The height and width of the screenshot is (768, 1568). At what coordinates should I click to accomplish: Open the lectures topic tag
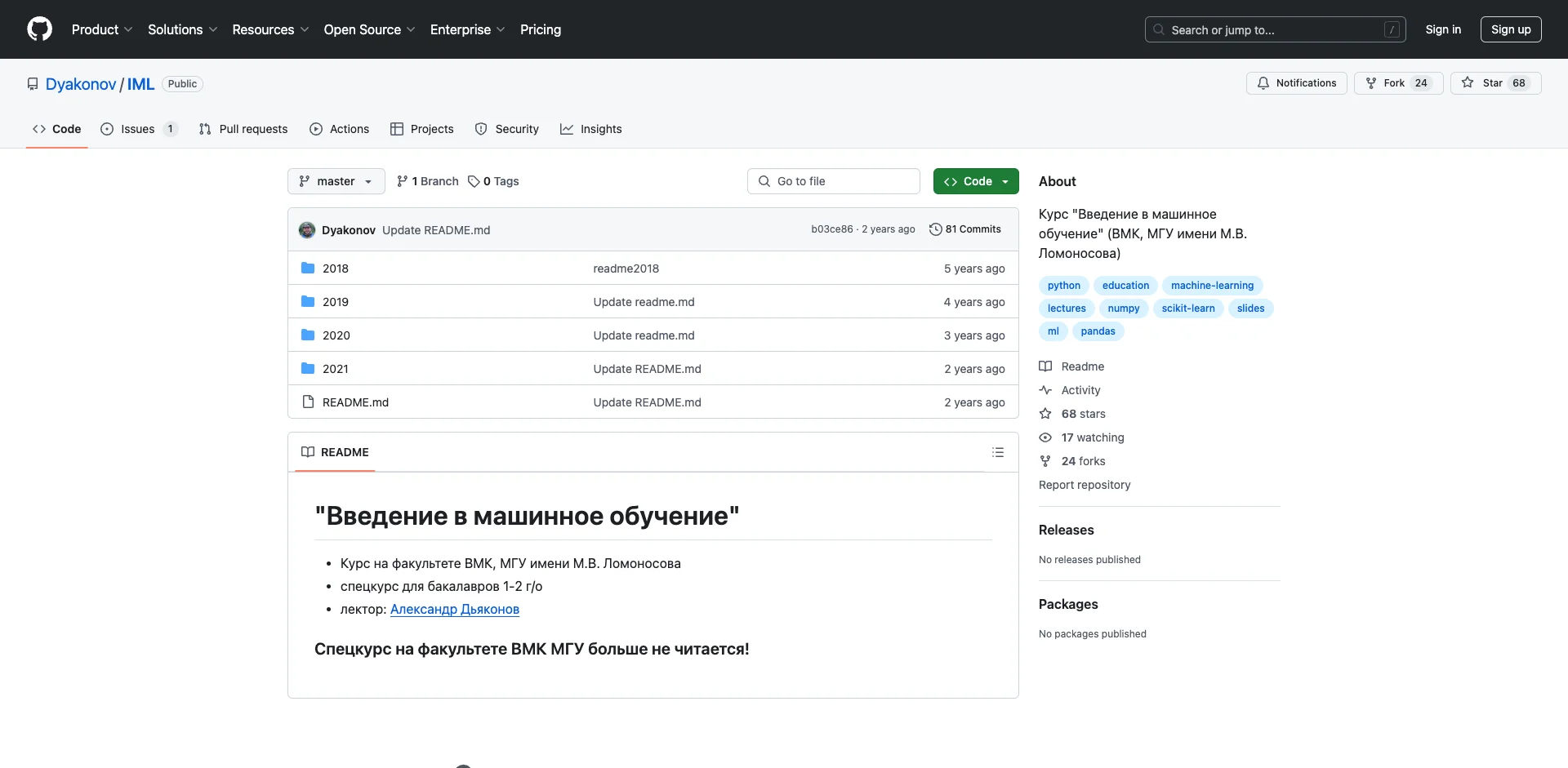tap(1067, 309)
